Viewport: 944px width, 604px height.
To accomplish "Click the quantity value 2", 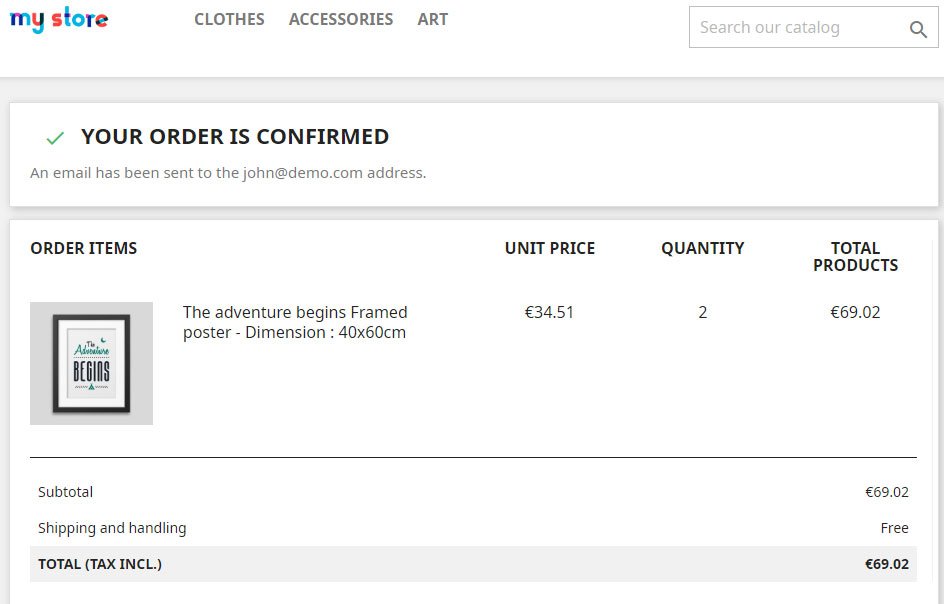I will coord(703,312).
